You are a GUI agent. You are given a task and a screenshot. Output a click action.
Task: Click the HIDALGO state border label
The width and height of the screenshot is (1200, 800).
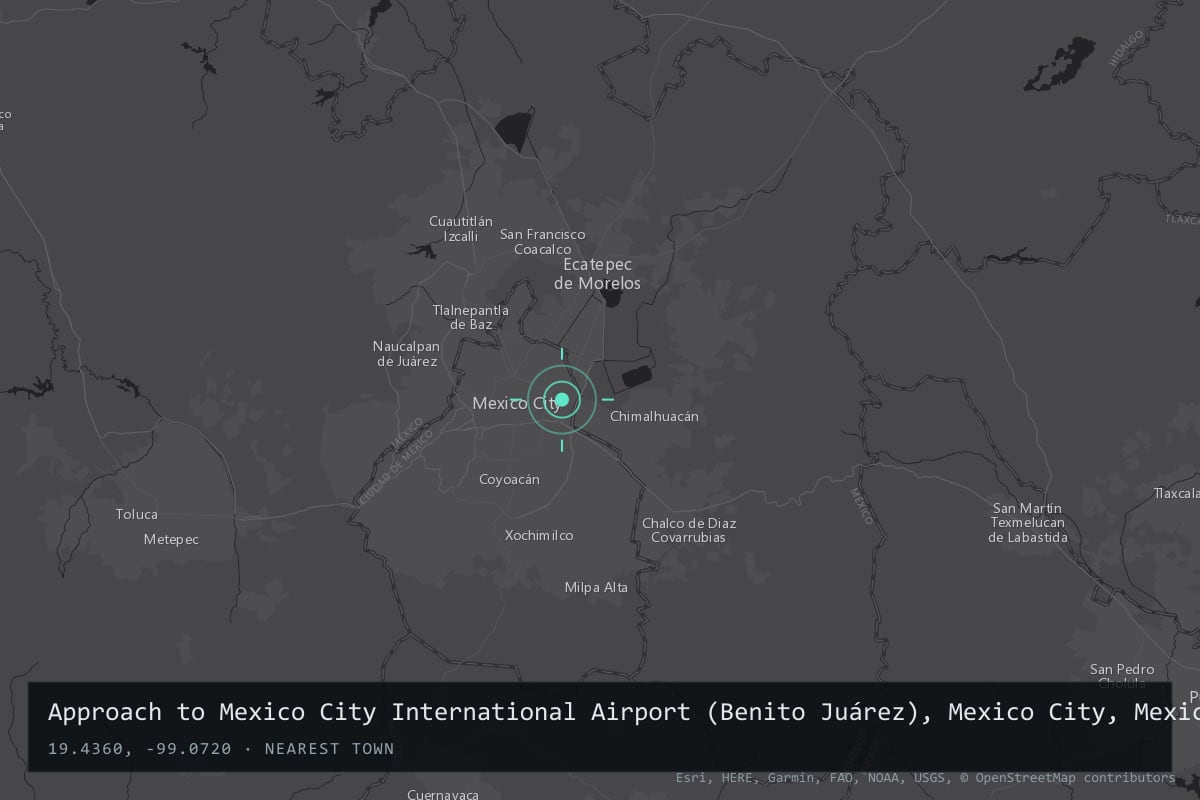1125,49
